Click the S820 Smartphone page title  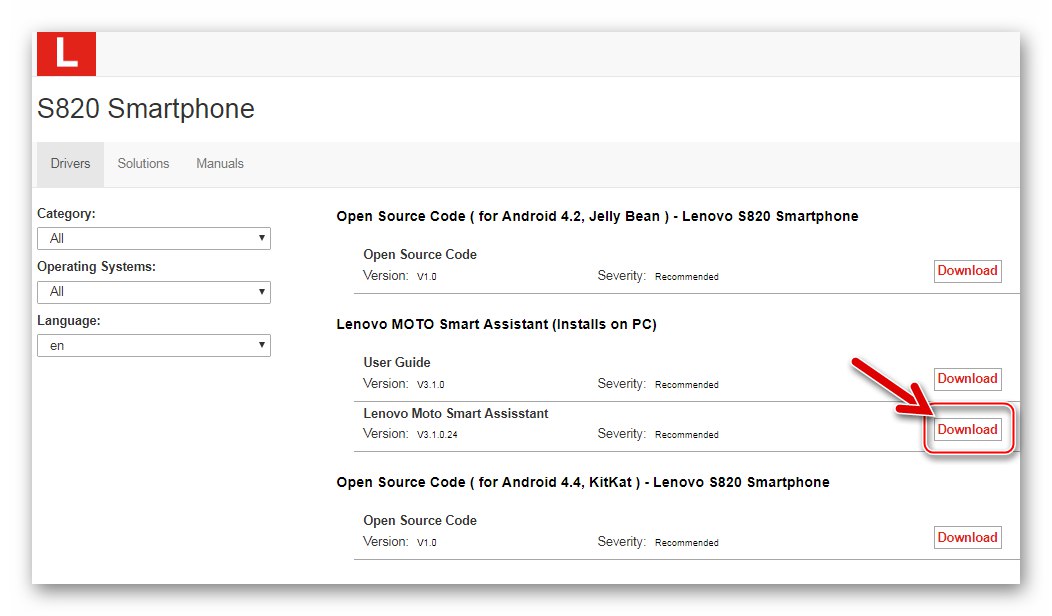point(146,108)
